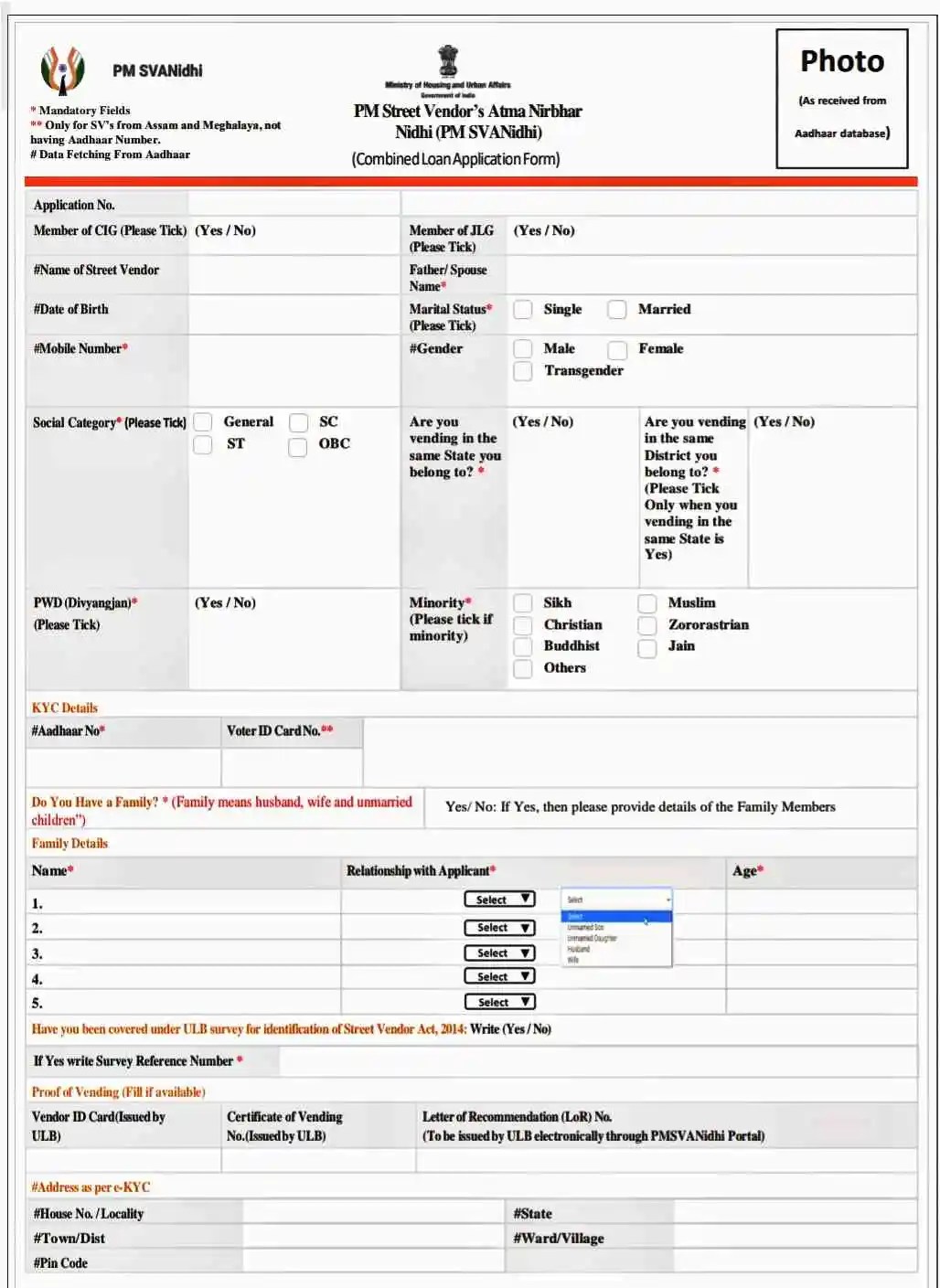Tick the Male gender checkbox

[522, 349]
